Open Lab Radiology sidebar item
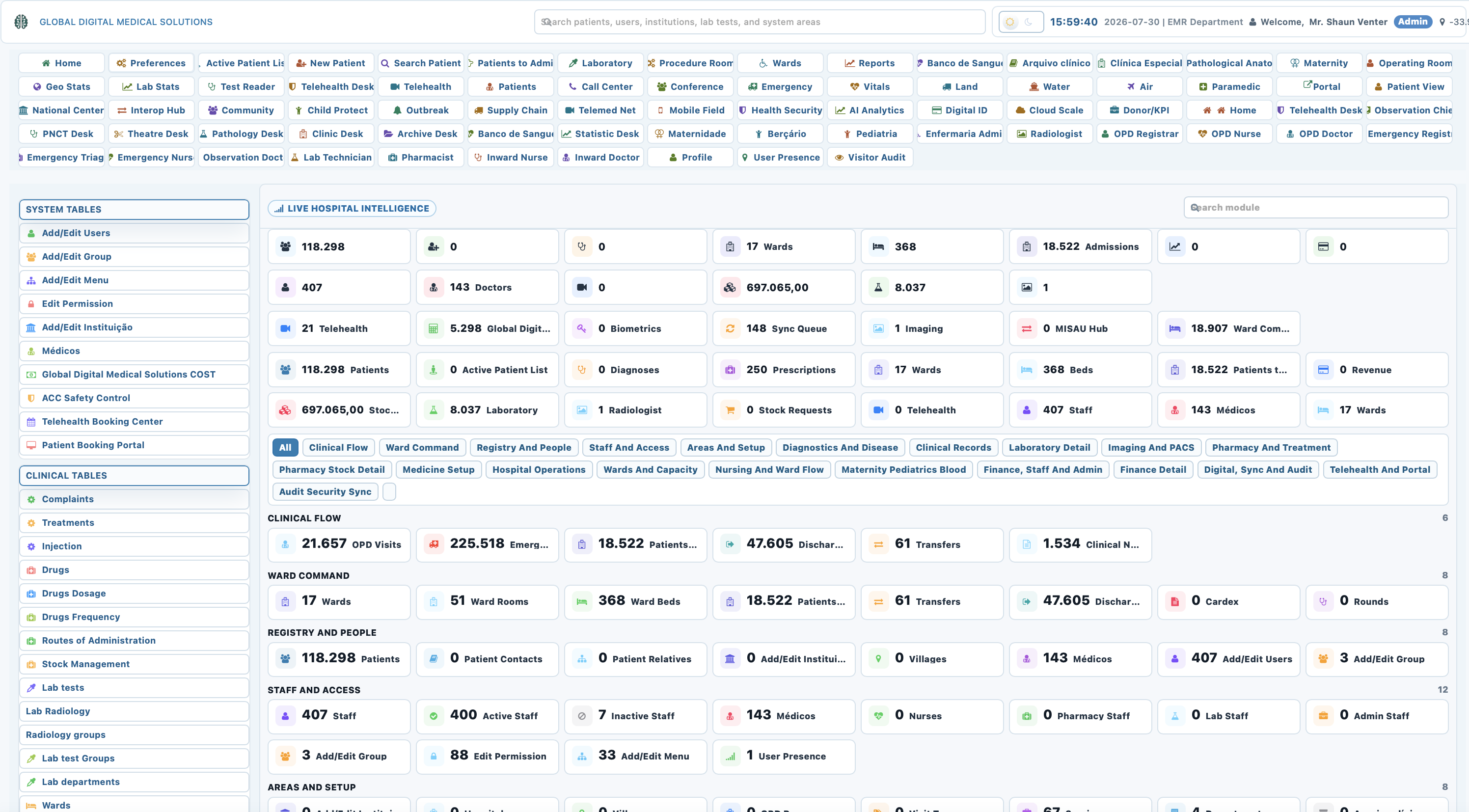 coord(134,711)
